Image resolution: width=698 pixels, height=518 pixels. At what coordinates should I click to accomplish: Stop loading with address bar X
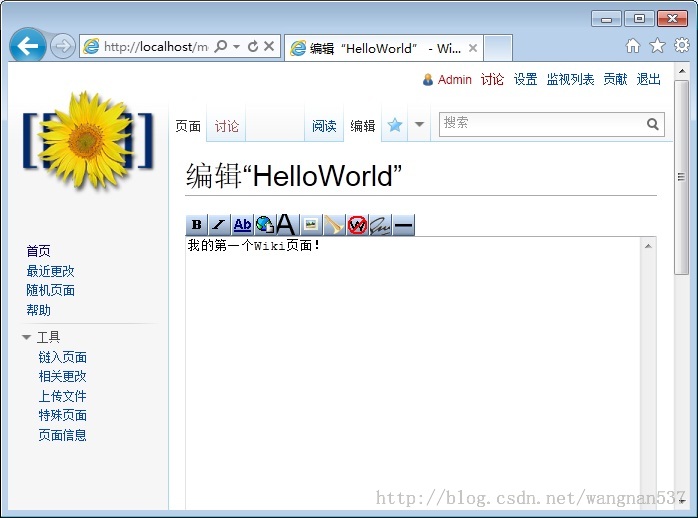tap(269, 46)
